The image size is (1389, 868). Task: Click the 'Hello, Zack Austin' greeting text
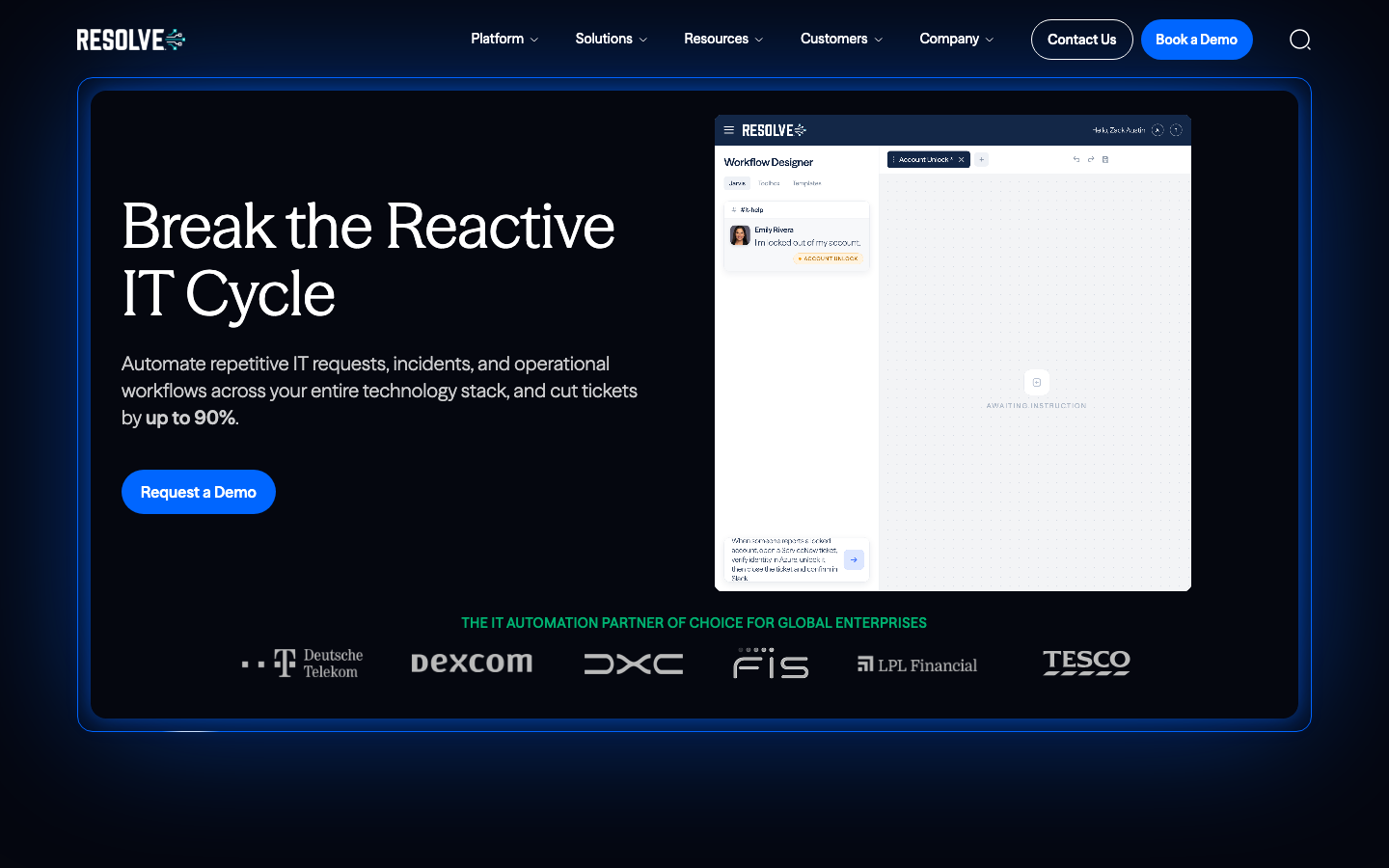tap(1119, 130)
